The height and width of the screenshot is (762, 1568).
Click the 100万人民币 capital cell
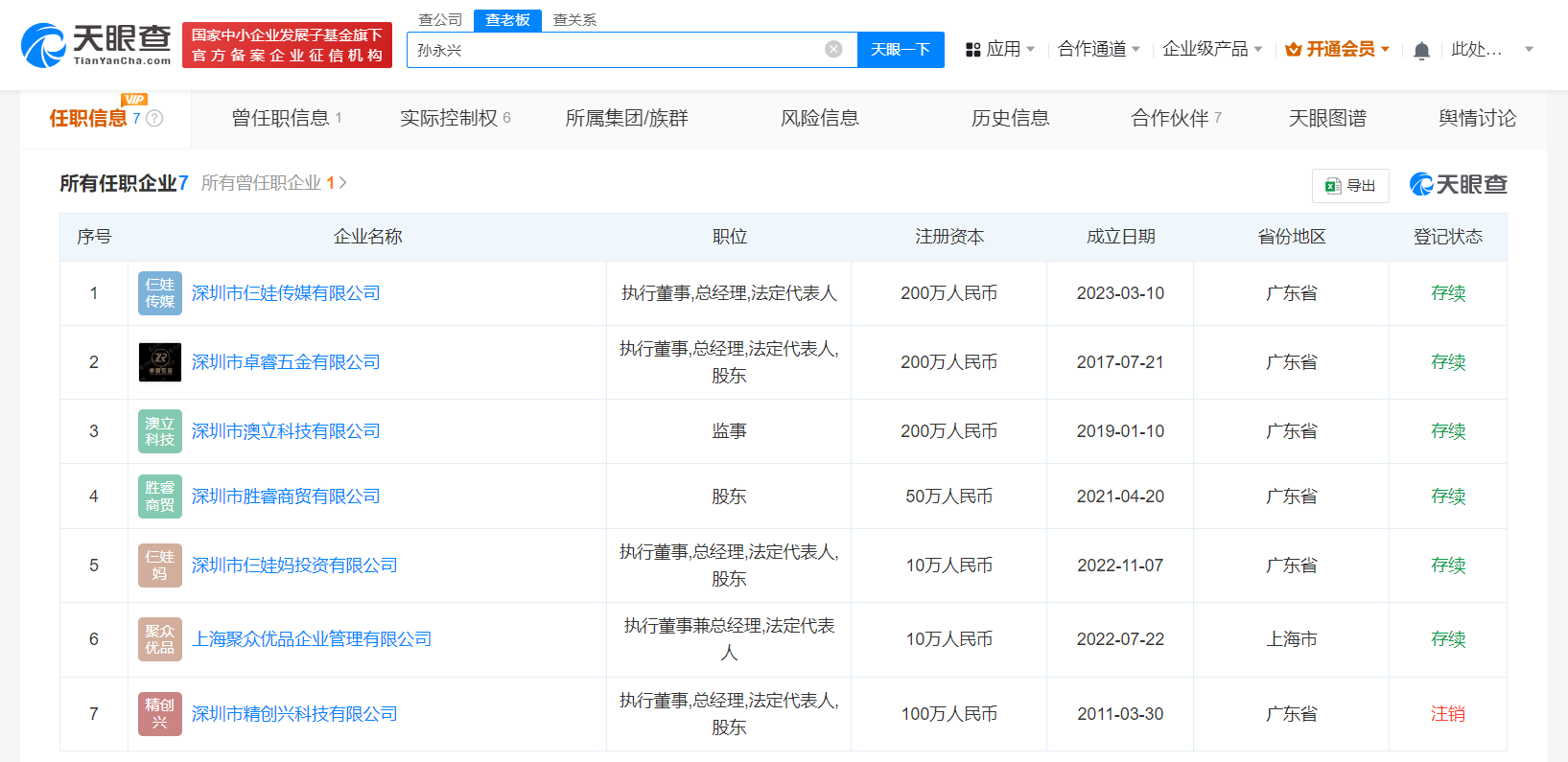pos(948,714)
